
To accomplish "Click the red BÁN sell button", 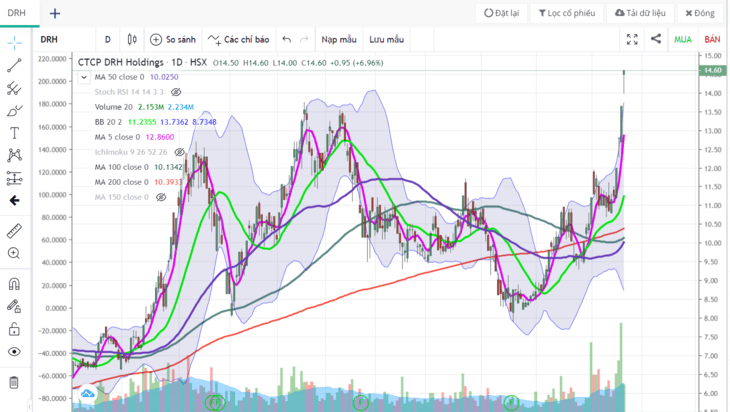I will [x=712, y=40].
